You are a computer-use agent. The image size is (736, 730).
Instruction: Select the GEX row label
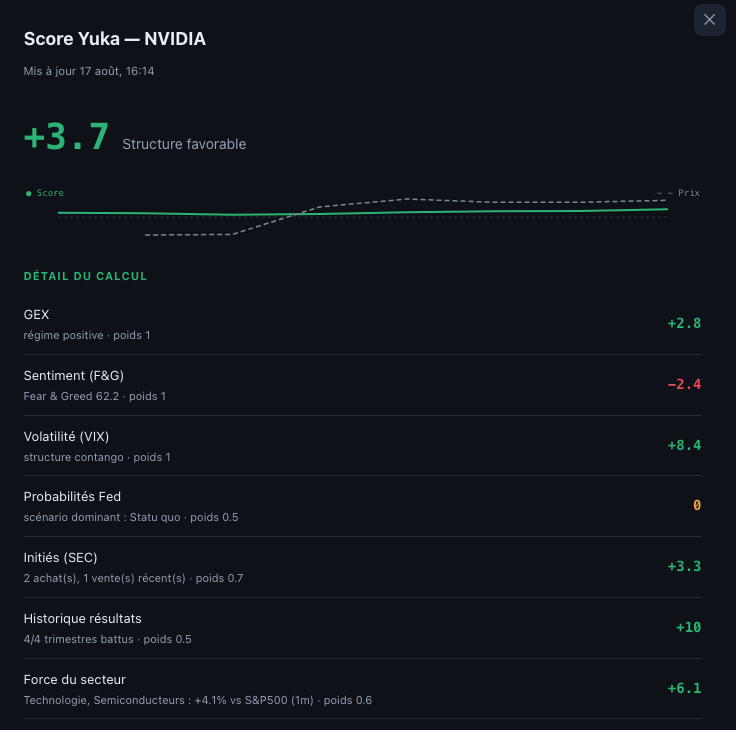click(36, 315)
